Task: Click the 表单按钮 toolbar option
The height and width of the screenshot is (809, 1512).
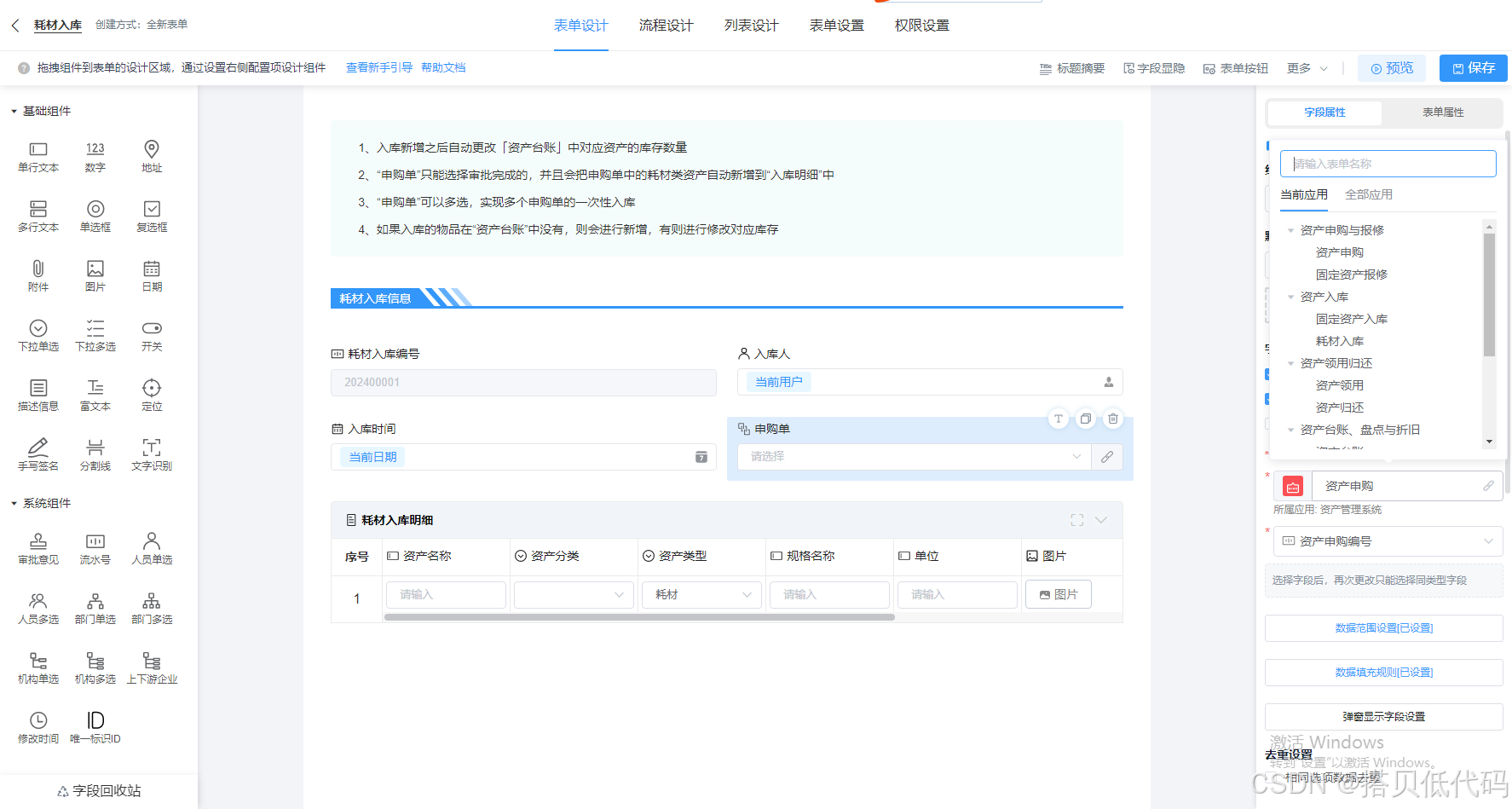Action: point(1236,68)
